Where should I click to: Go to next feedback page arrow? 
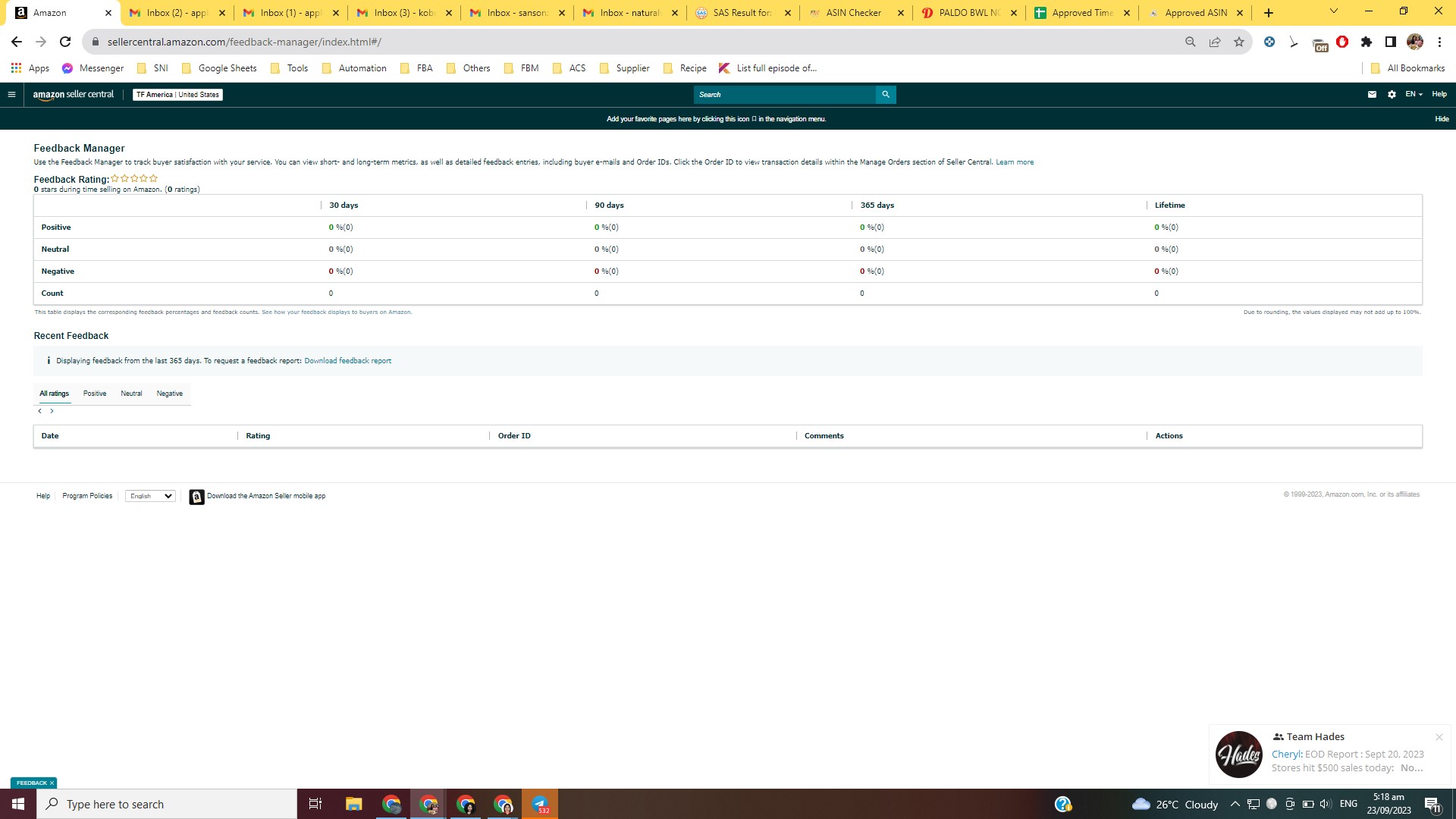click(x=52, y=411)
